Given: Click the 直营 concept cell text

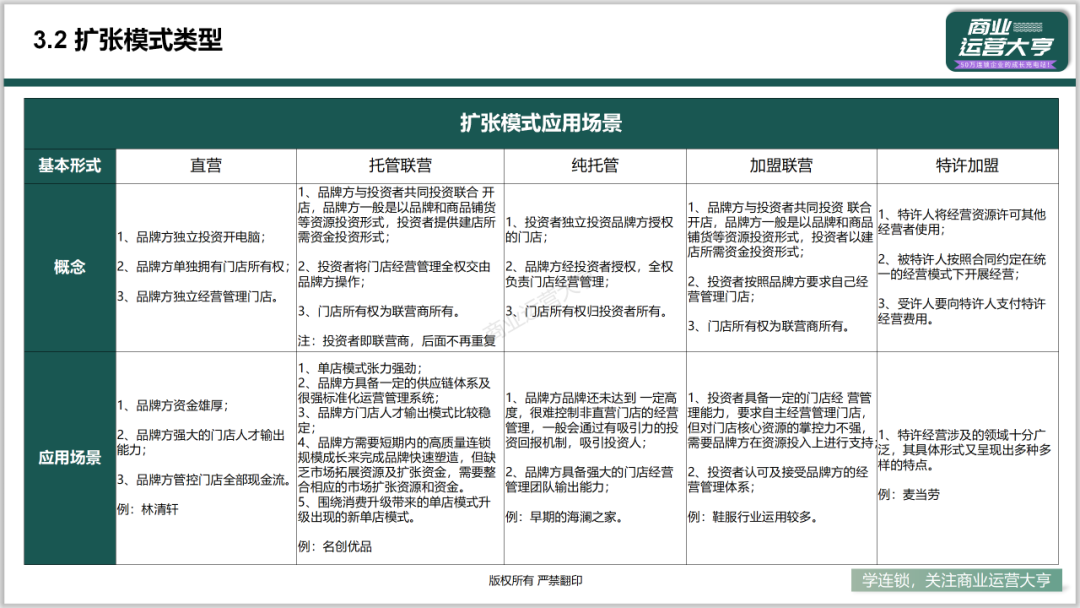Looking at the screenshot, I should (203, 267).
